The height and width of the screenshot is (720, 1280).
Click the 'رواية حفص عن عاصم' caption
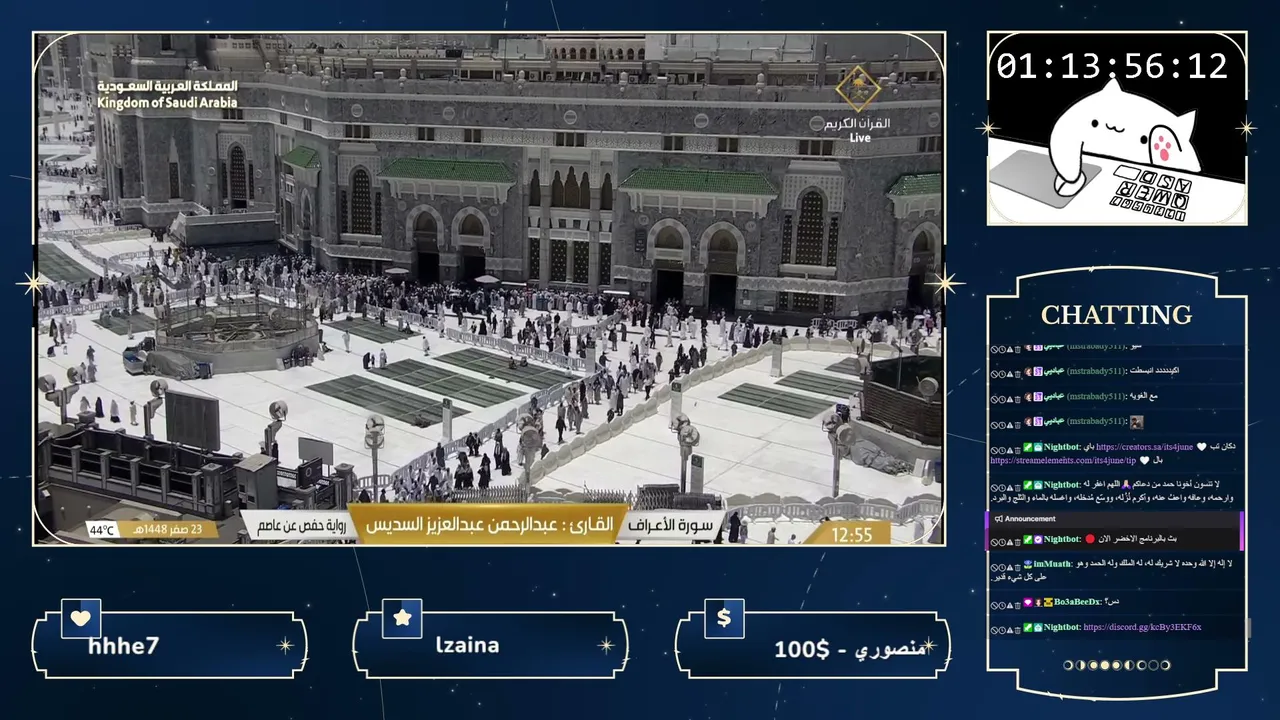(x=302, y=525)
